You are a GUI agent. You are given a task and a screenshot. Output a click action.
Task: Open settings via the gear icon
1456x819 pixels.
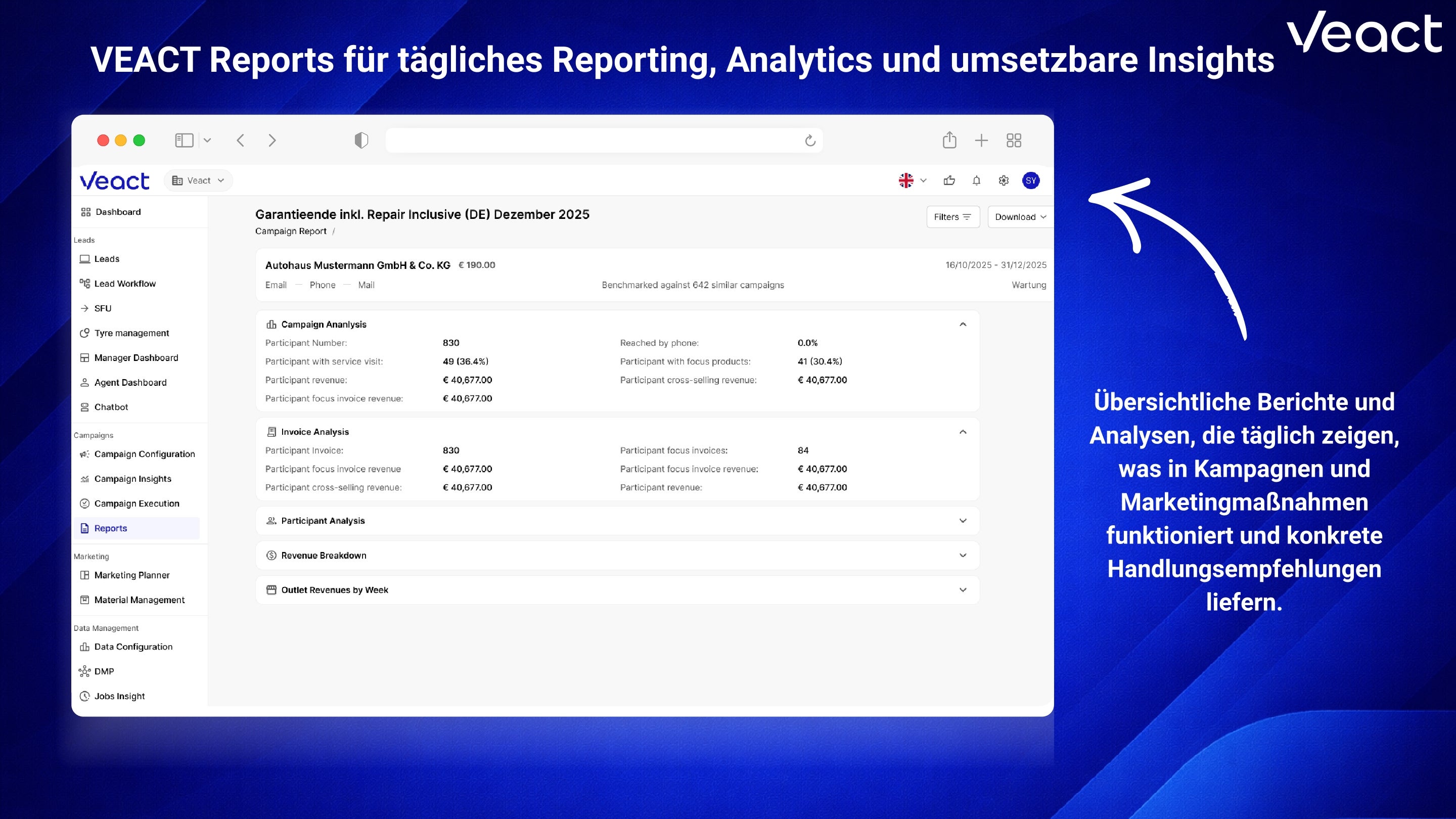(1003, 180)
